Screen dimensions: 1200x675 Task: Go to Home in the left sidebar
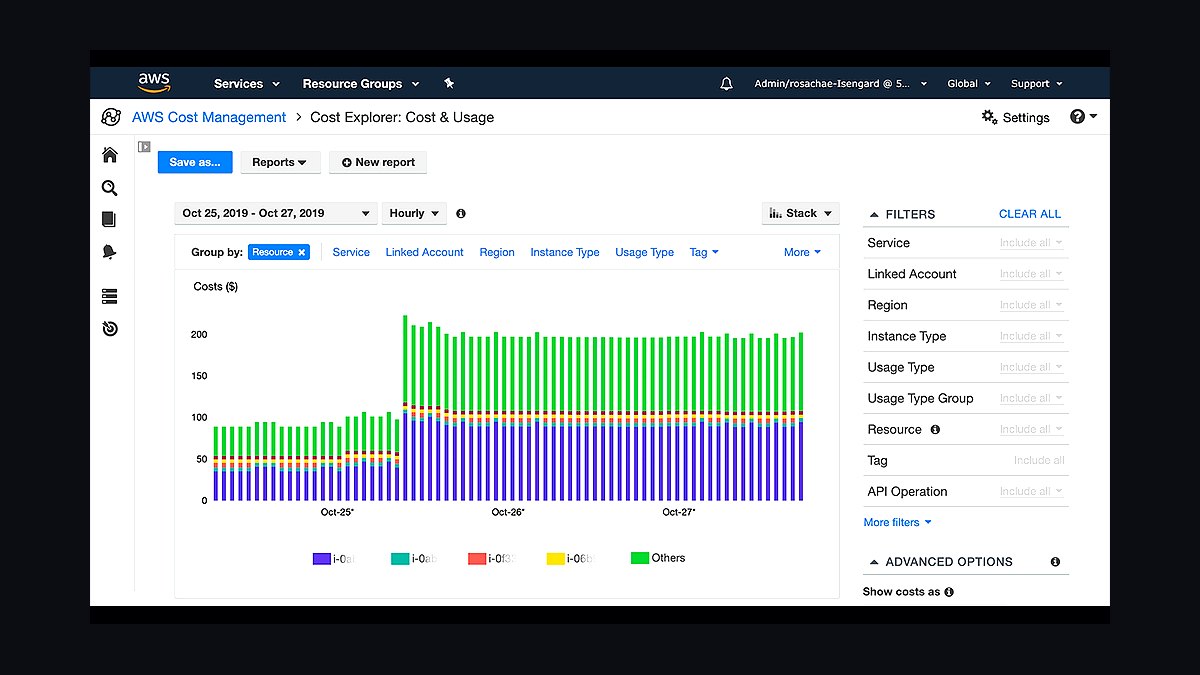(110, 155)
